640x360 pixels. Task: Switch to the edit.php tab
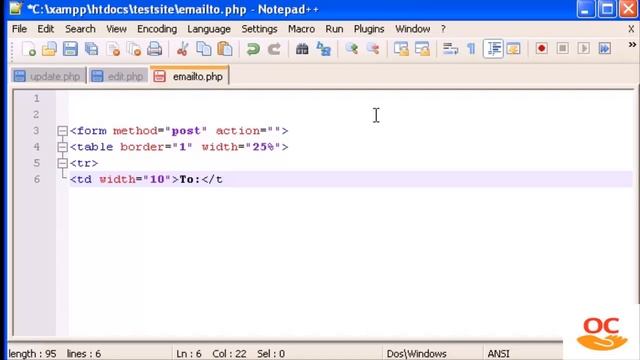point(118,76)
